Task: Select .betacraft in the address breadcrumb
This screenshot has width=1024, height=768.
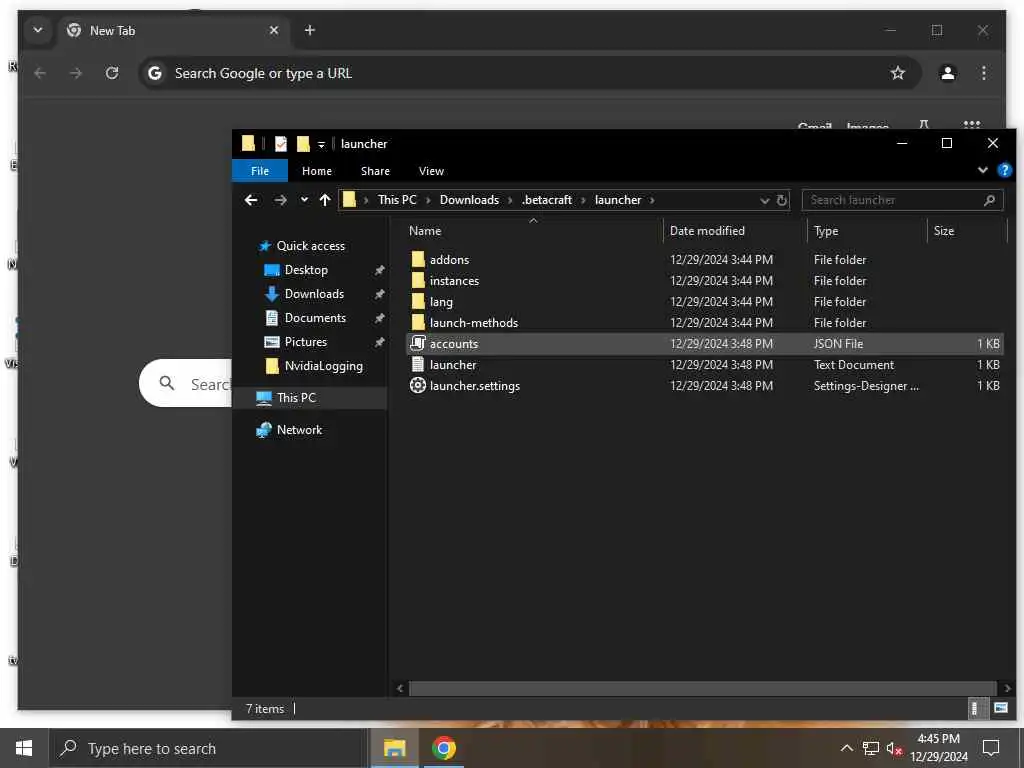Action: point(547,200)
